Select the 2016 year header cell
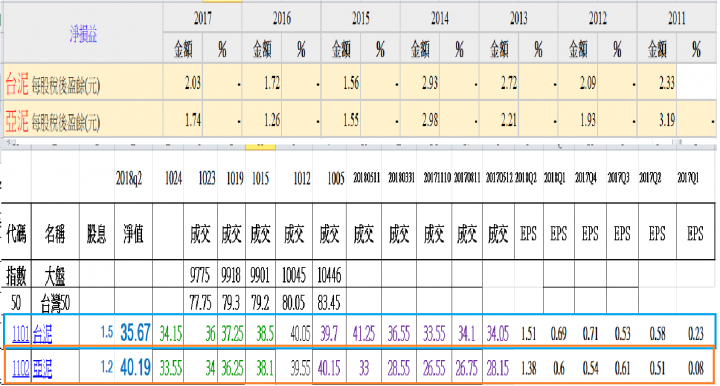 tap(281, 18)
